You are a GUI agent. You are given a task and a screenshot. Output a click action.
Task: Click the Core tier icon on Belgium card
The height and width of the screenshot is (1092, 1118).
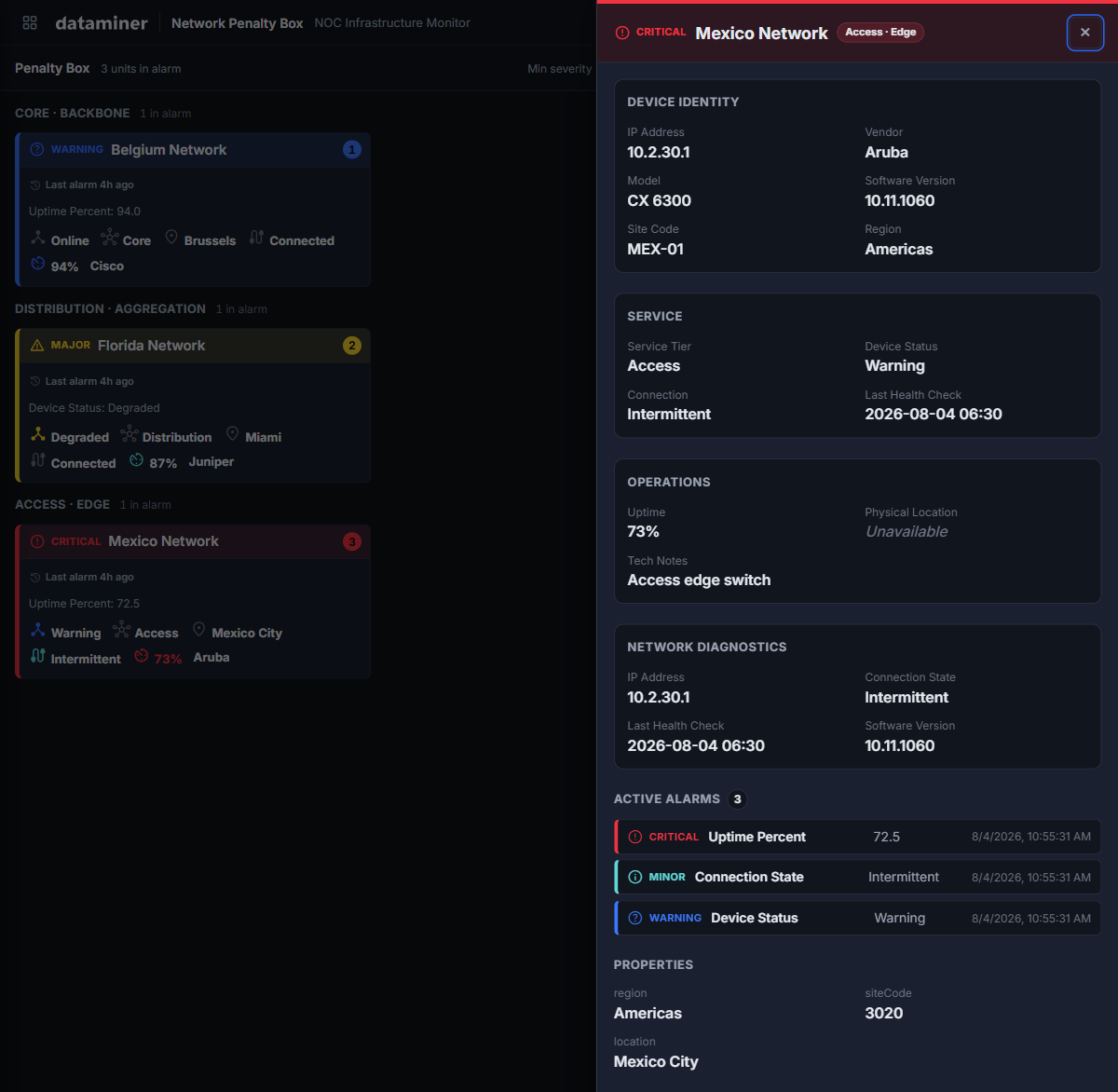[110, 238]
